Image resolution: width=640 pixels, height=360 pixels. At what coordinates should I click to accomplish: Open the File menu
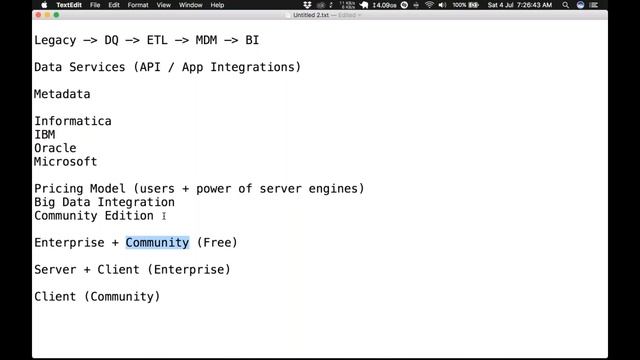pyautogui.click(x=95, y=5)
